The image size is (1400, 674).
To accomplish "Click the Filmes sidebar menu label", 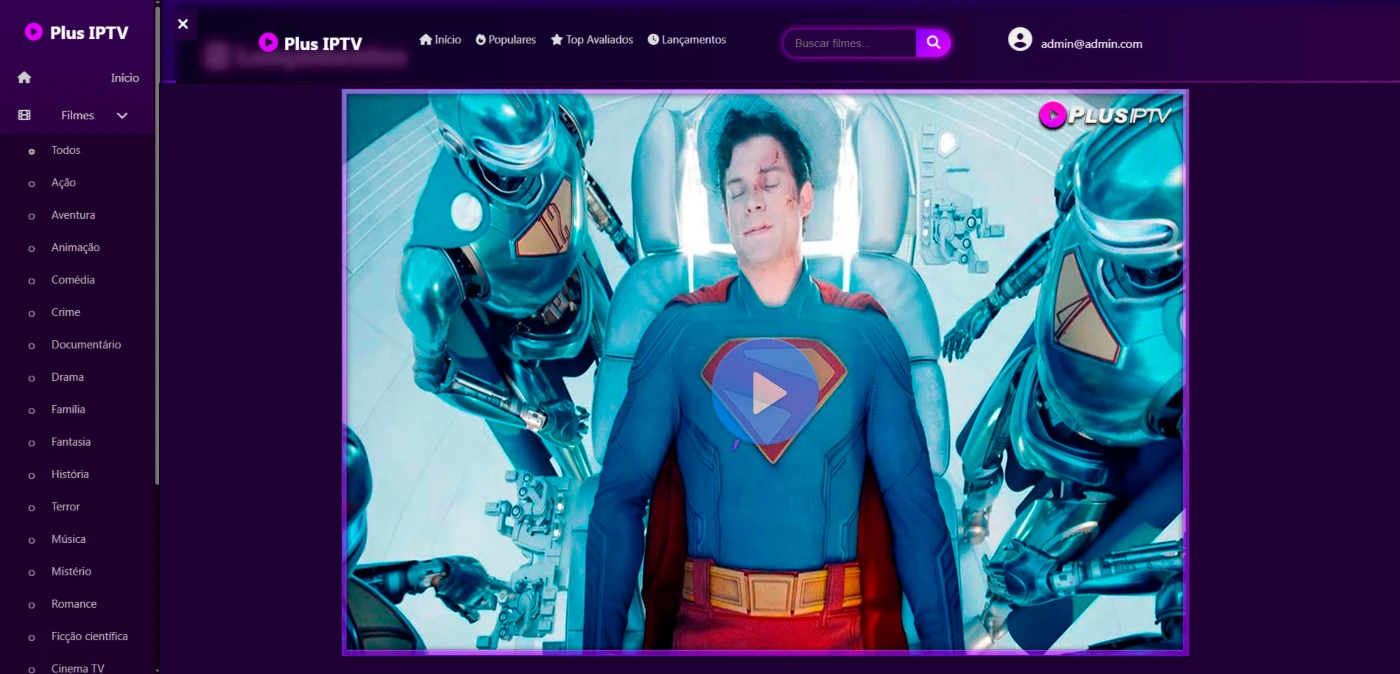I will pos(78,116).
